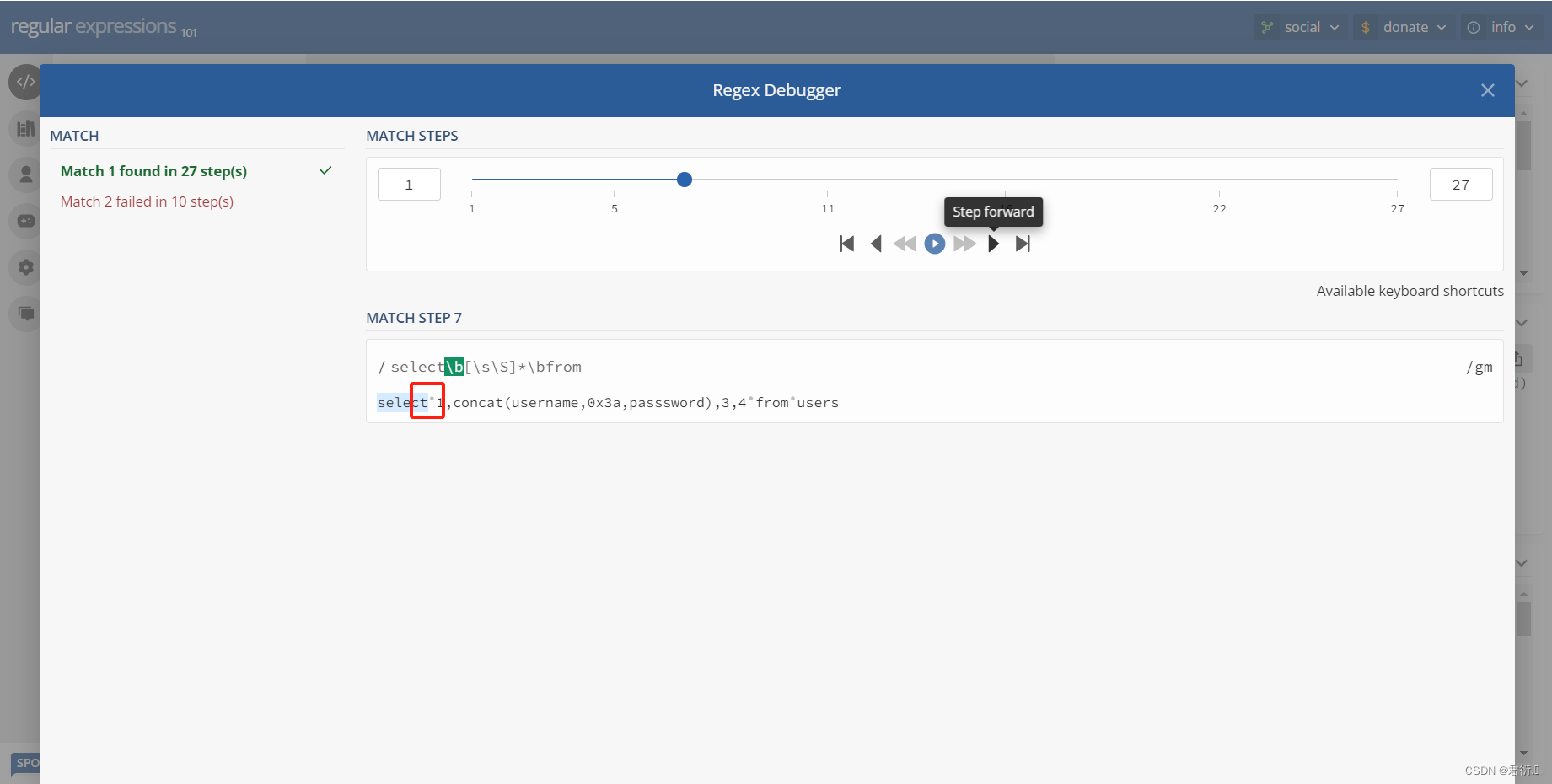Click the /gm regex flags text
The height and width of the screenshot is (784, 1552).
1480,367
